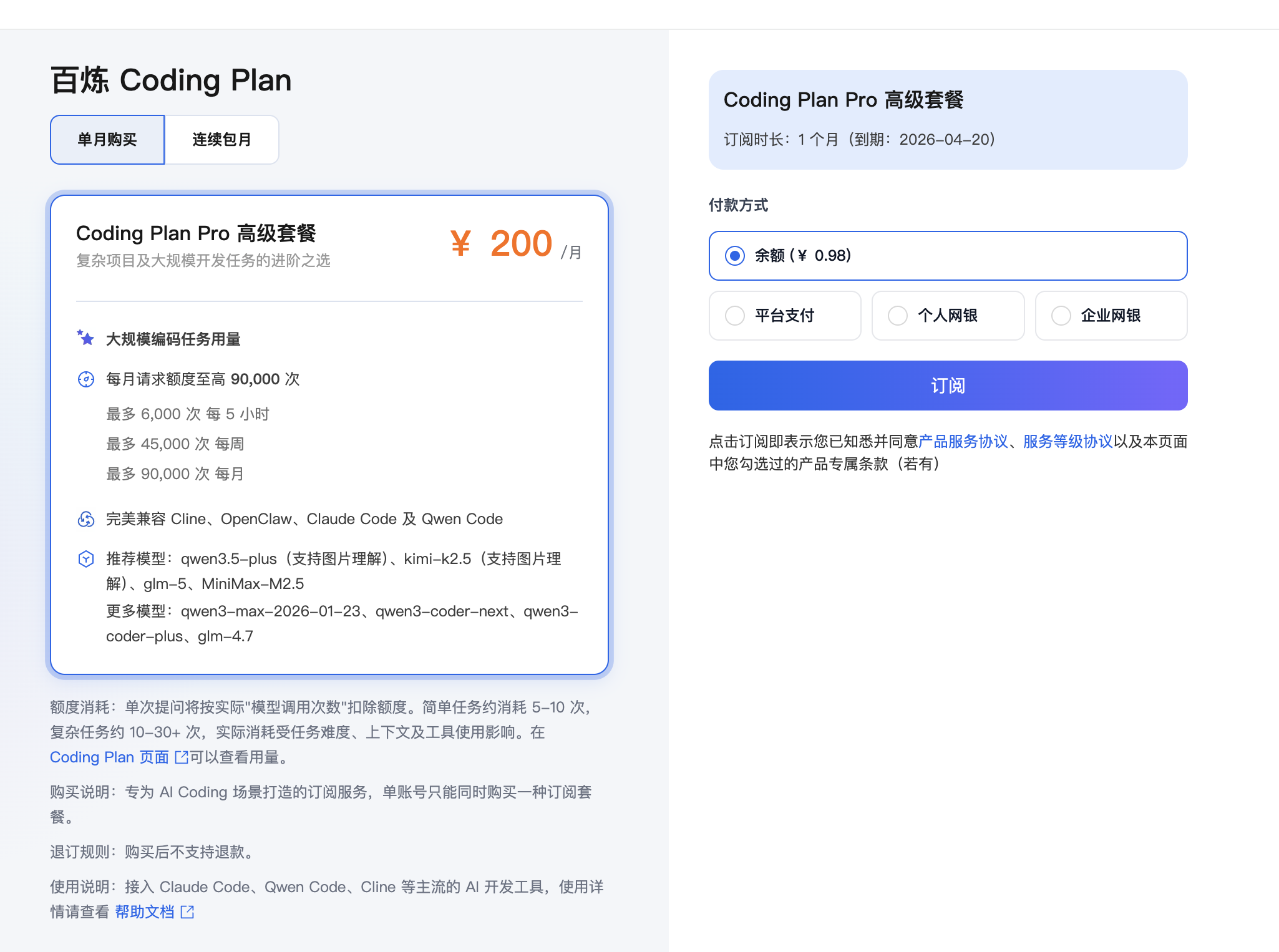The height and width of the screenshot is (952, 1279).
Task: Click the cube icon next to 推荐模型
Action: coord(85,559)
